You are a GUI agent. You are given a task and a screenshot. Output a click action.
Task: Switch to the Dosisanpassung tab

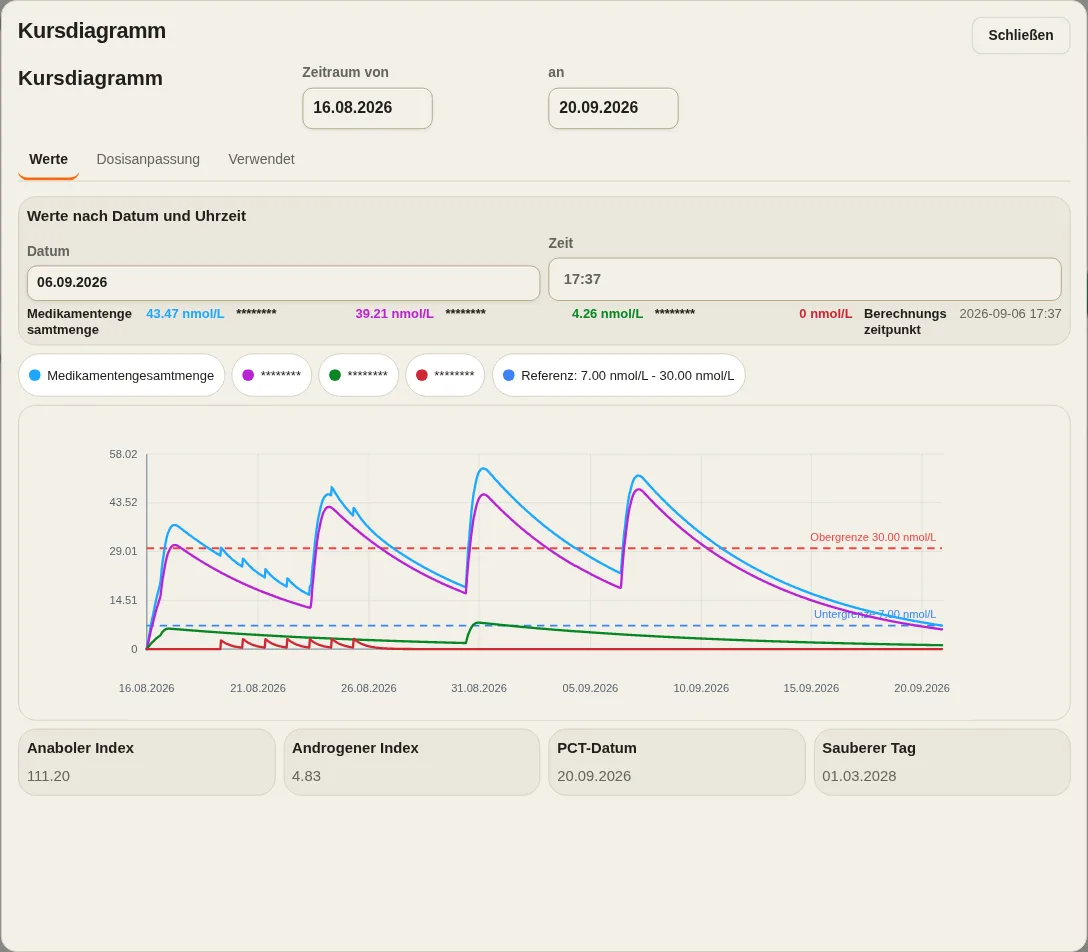(x=148, y=160)
